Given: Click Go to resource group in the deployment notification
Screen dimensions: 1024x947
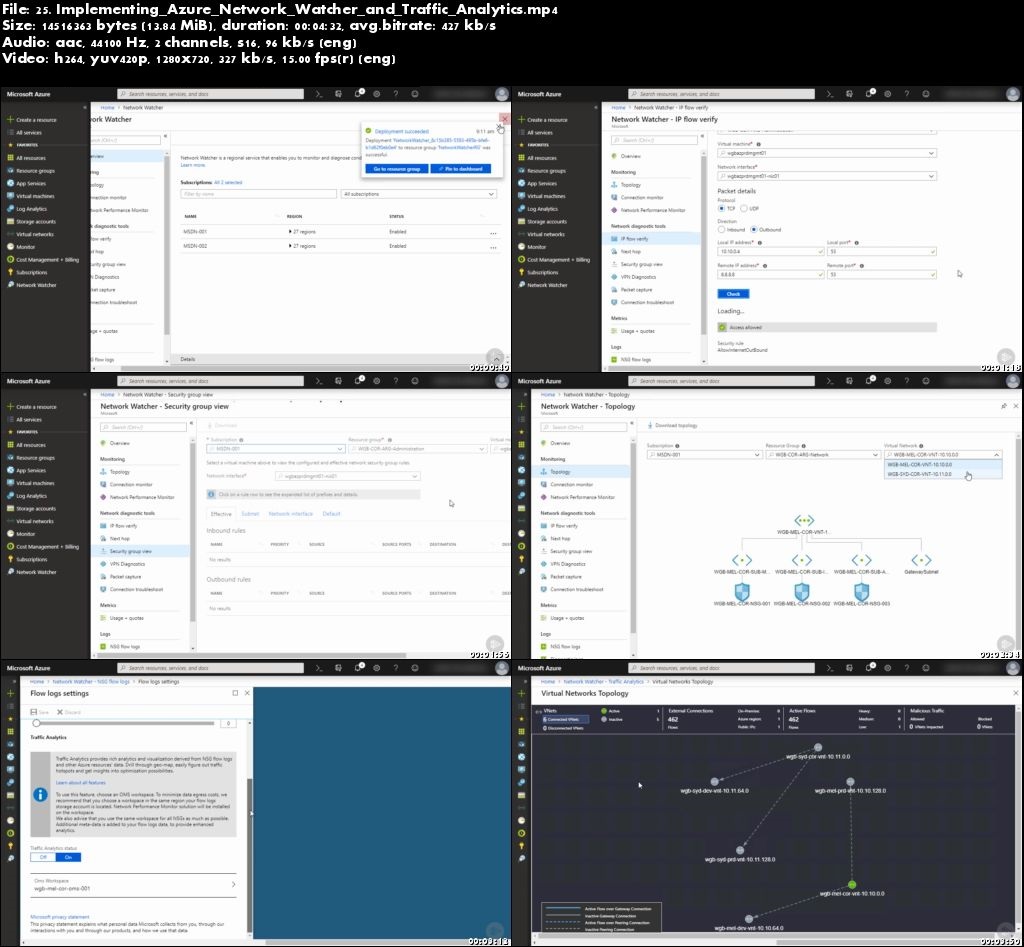Looking at the screenshot, I should click(x=396, y=169).
